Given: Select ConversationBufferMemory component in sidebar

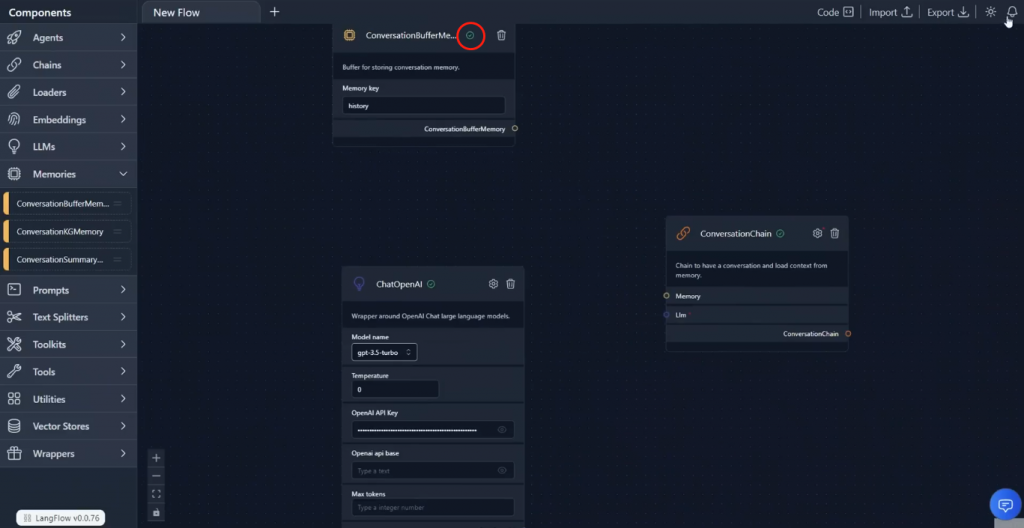Looking at the screenshot, I should pos(67,204).
